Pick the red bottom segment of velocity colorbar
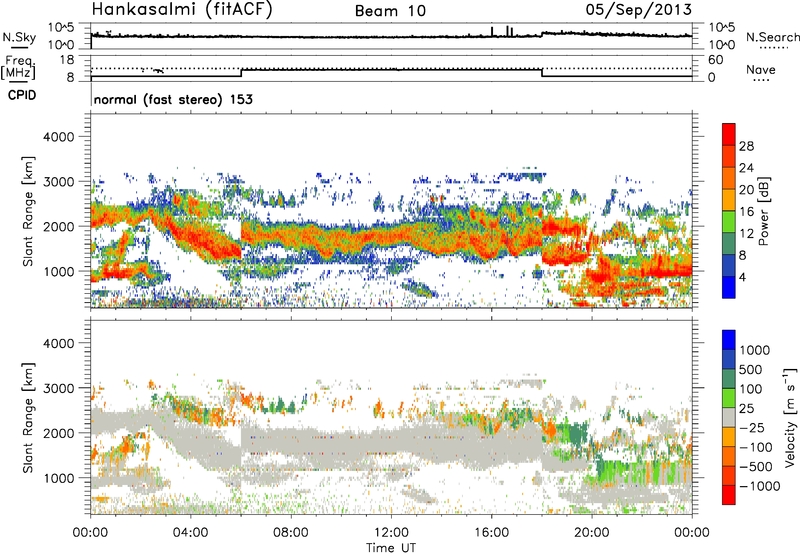800x554 pixels. pyautogui.click(x=729, y=495)
